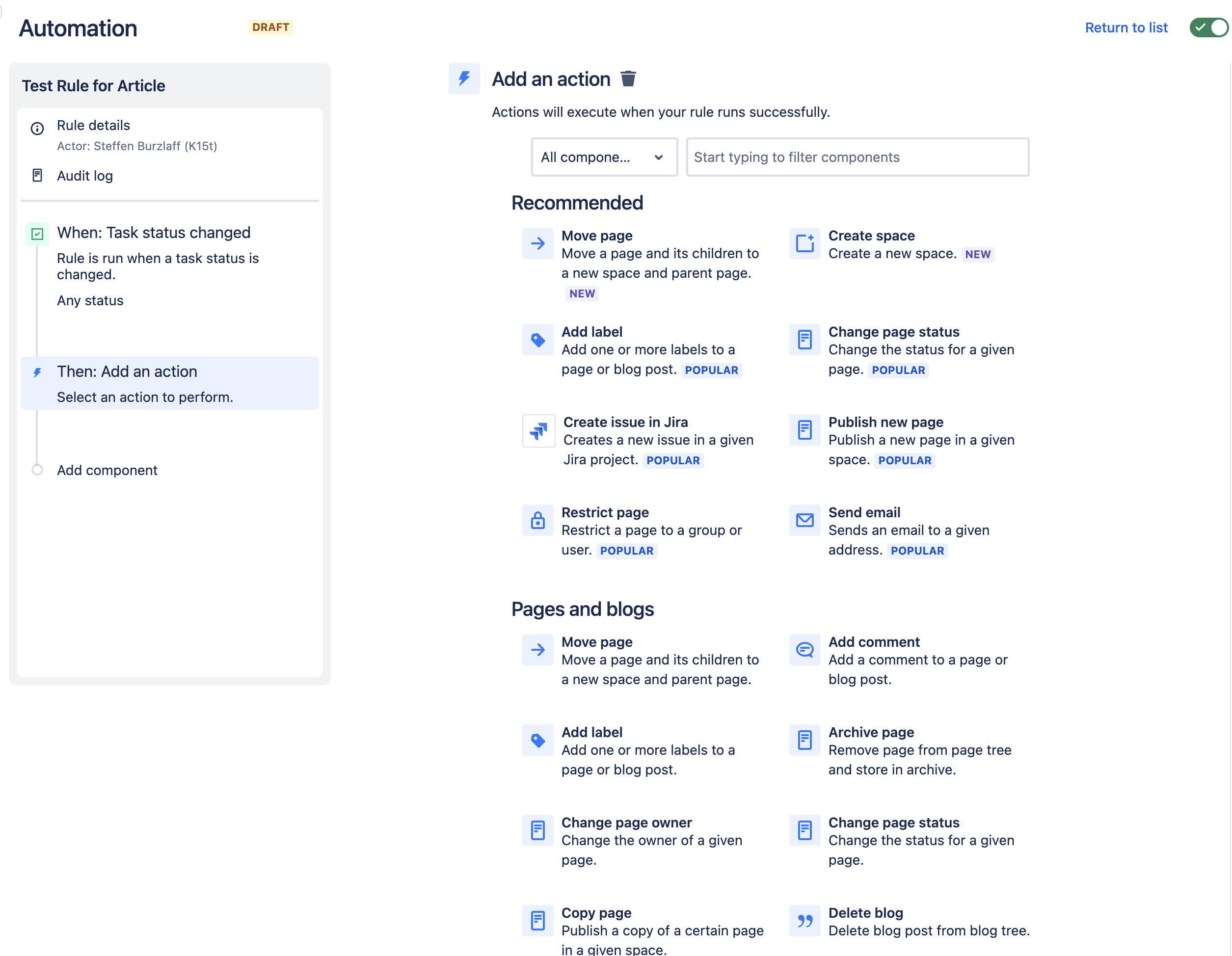1232x956 pixels.
Task: Click the Recommended Change page status icon
Action: (x=804, y=340)
